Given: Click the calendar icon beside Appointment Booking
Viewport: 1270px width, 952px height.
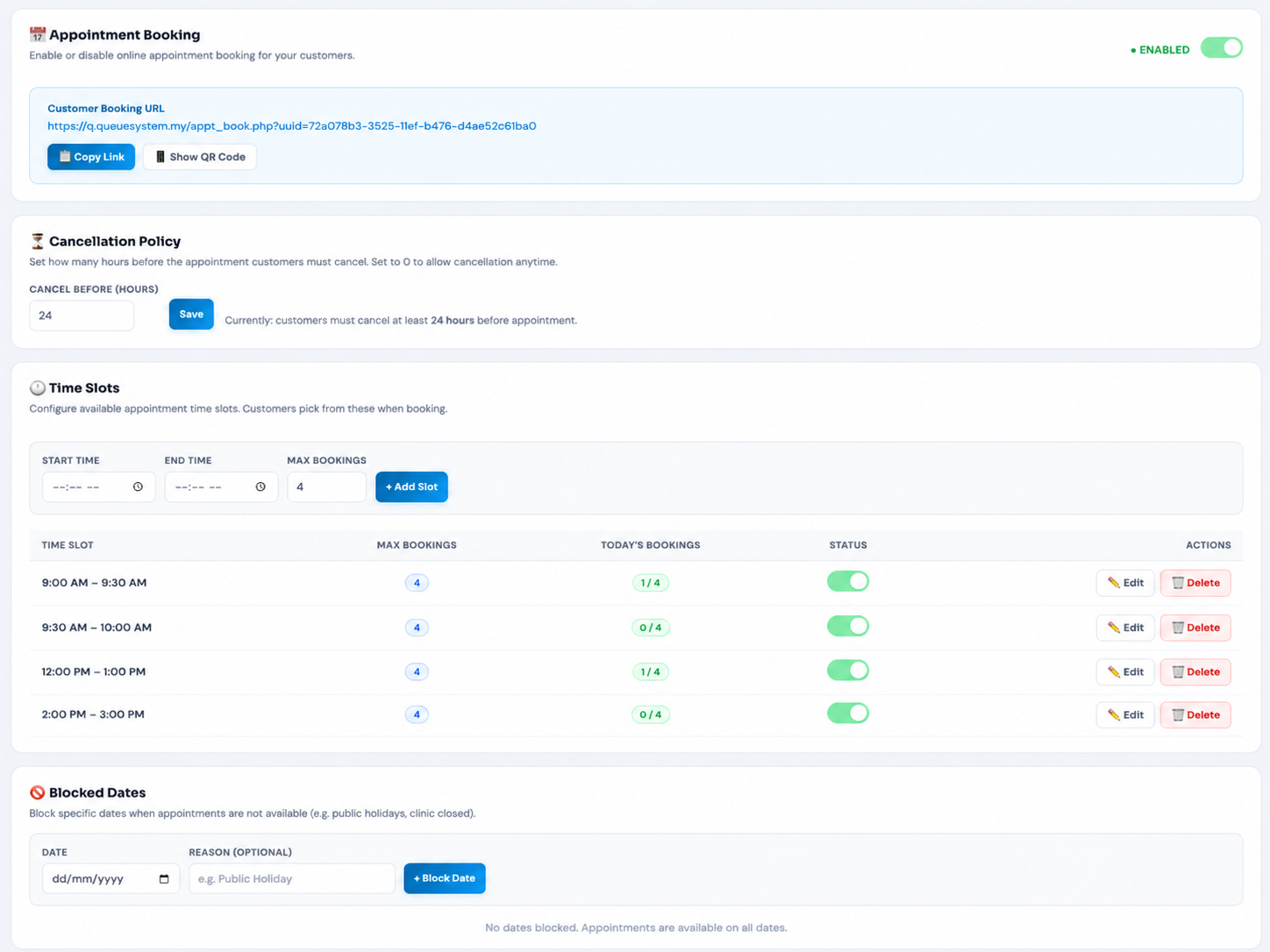Looking at the screenshot, I should pyautogui.click(x=38, y=35).
